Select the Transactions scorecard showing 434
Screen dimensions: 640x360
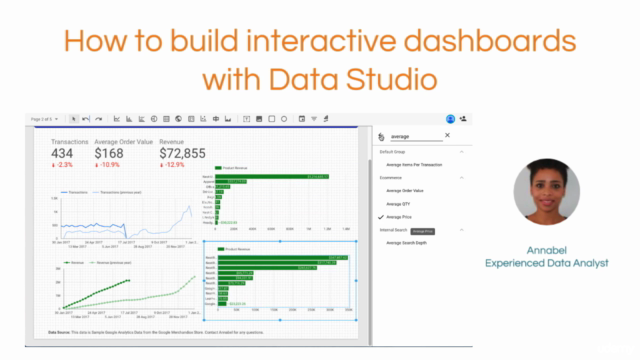click(69, 153)
